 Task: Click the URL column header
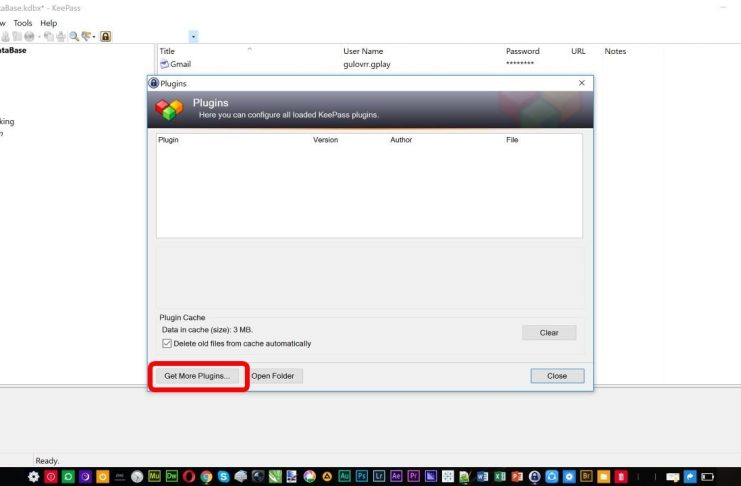pos(578,51)
